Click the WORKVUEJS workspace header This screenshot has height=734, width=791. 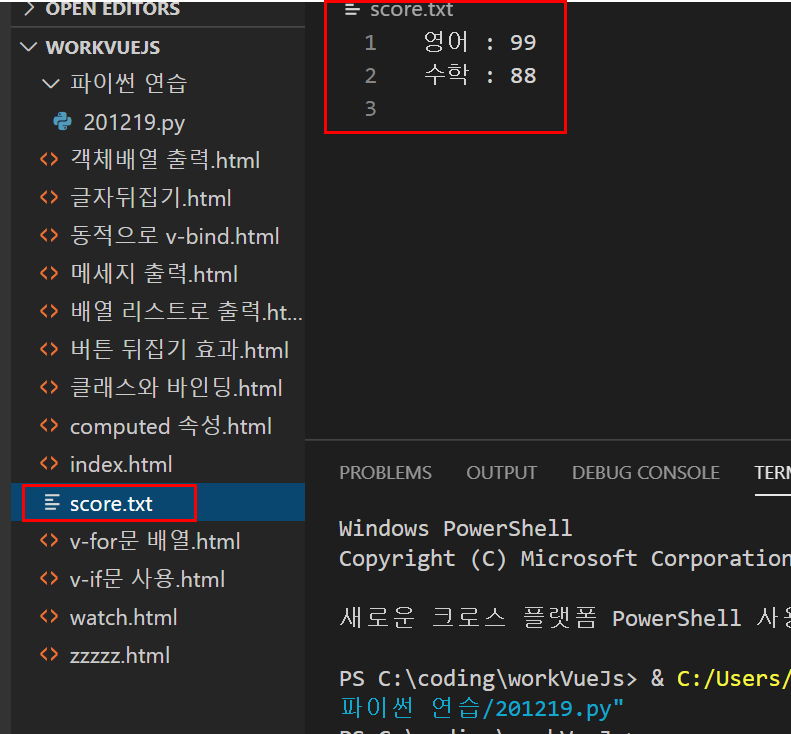(103, 47)
